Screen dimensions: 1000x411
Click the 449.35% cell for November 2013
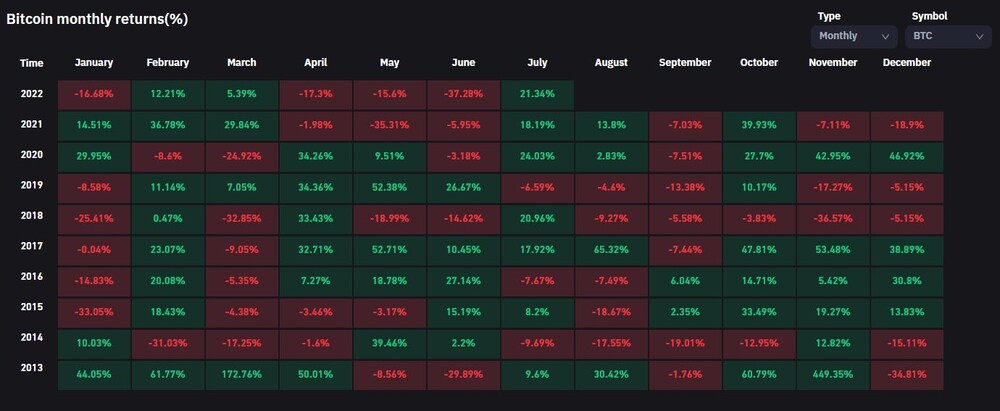point(833,375)
